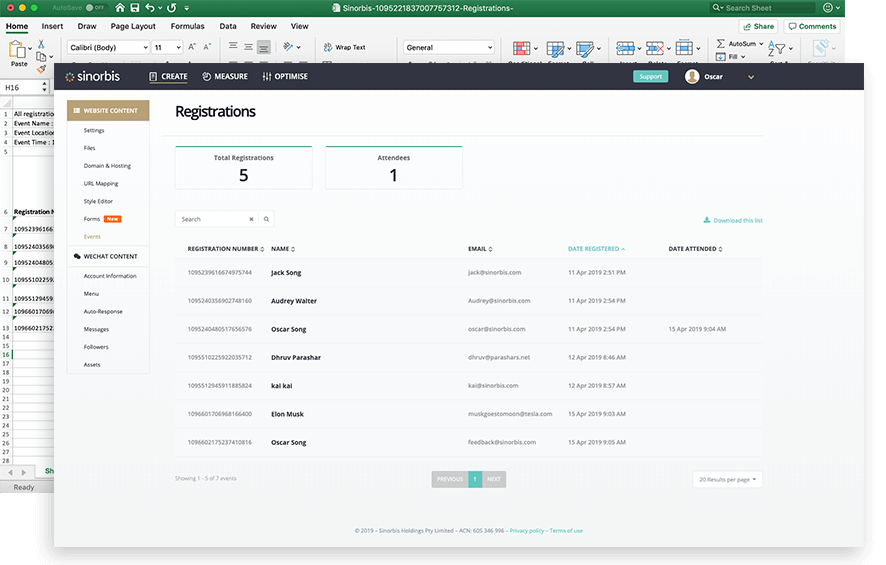Screen dimensions: 886x565
Task: Click the Align Top icon in Excel
Action: coord(233,46)
